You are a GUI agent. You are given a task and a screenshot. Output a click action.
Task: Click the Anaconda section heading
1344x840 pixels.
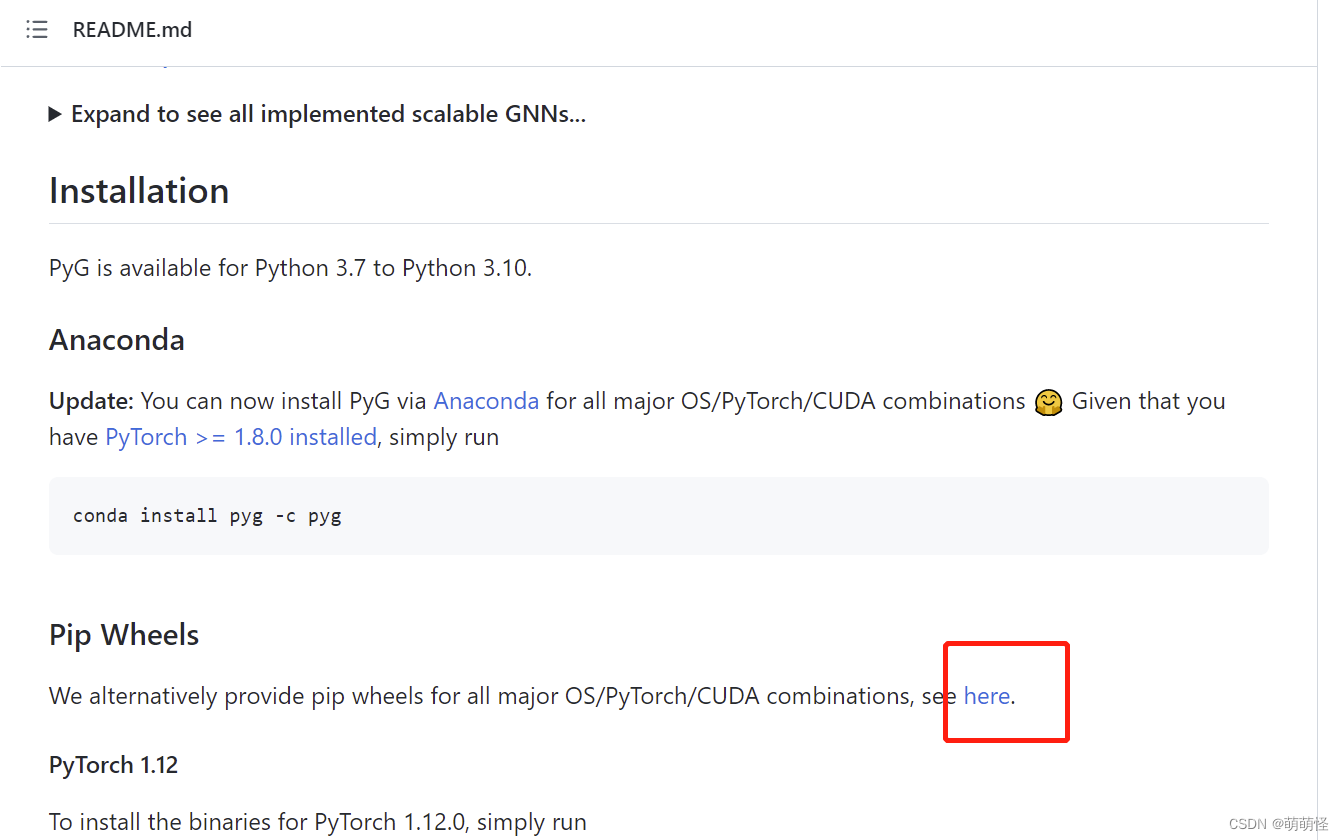(117, 340)
